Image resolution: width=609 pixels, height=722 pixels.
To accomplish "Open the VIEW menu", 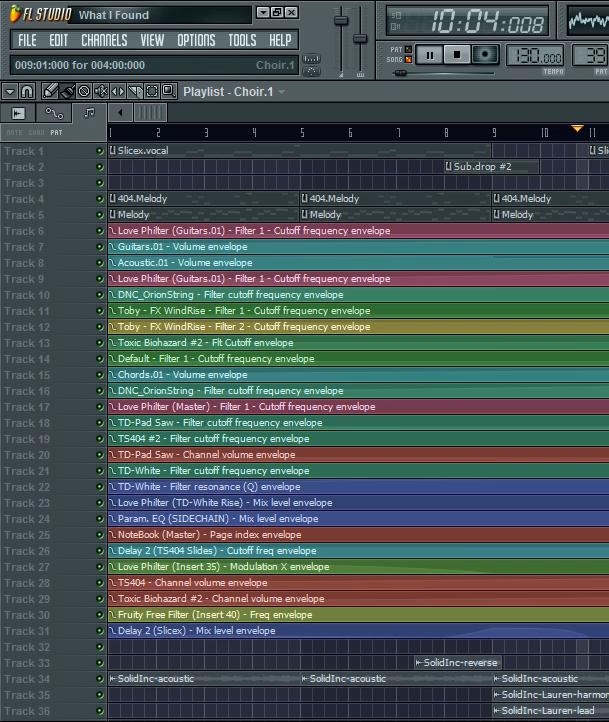I will 152,41.
